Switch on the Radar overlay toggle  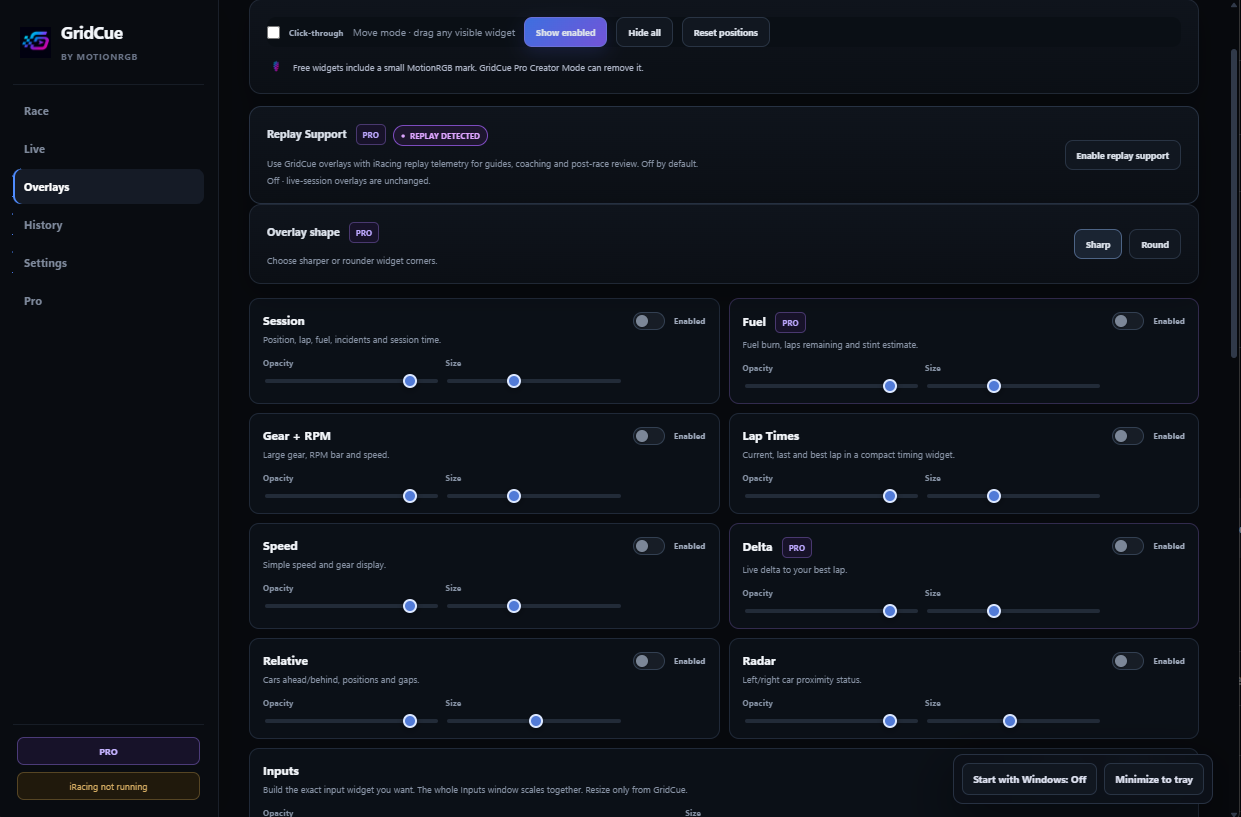[x=1128, y=661]
